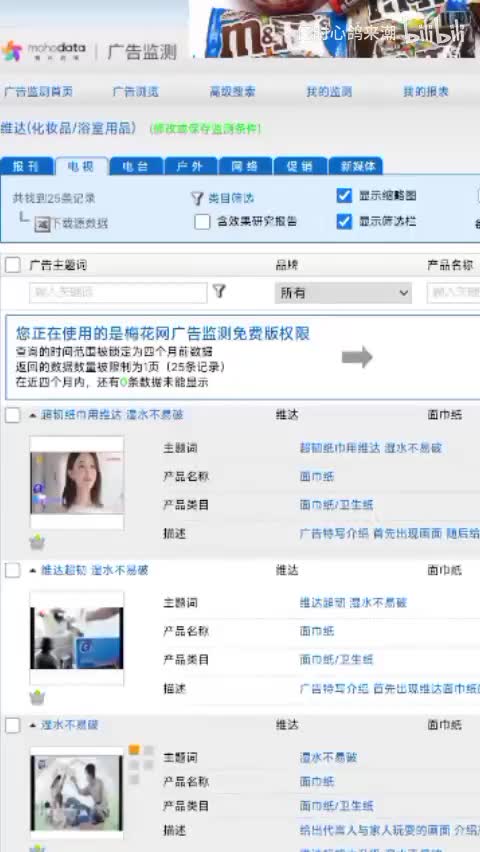Switch to the 户外 tab
480x852 pixels.
[191, 166]
